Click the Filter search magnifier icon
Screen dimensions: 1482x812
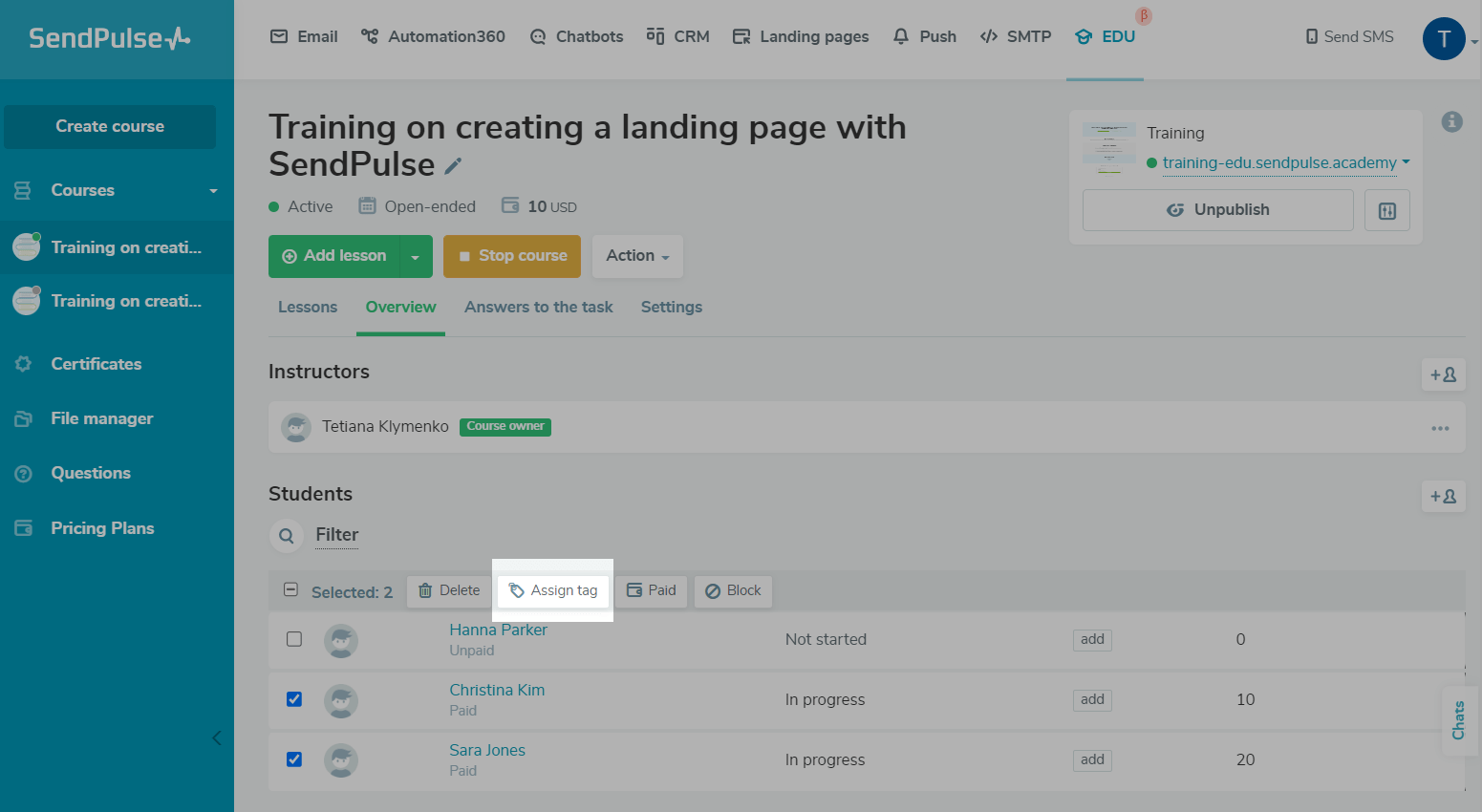[286, 536]
